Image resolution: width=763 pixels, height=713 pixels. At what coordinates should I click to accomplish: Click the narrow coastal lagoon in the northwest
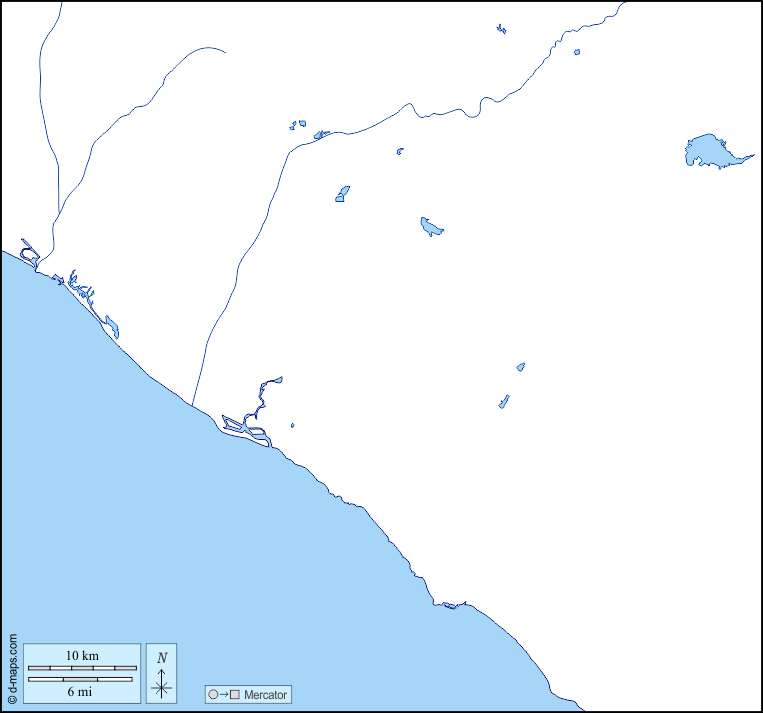[x=111, y=325]
